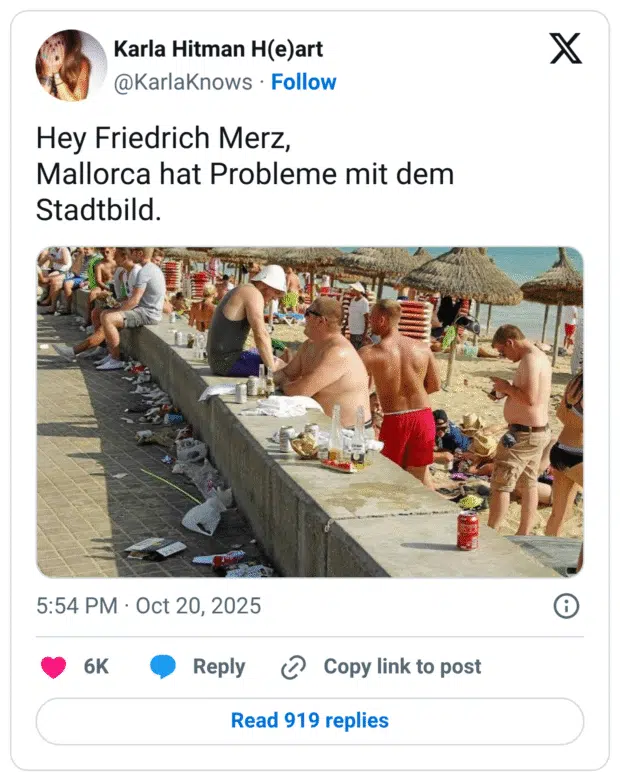The image size is (620, 781).
Task: Click the 'Hey Friedrich Merz' tweet line
Action: point(162,139)
